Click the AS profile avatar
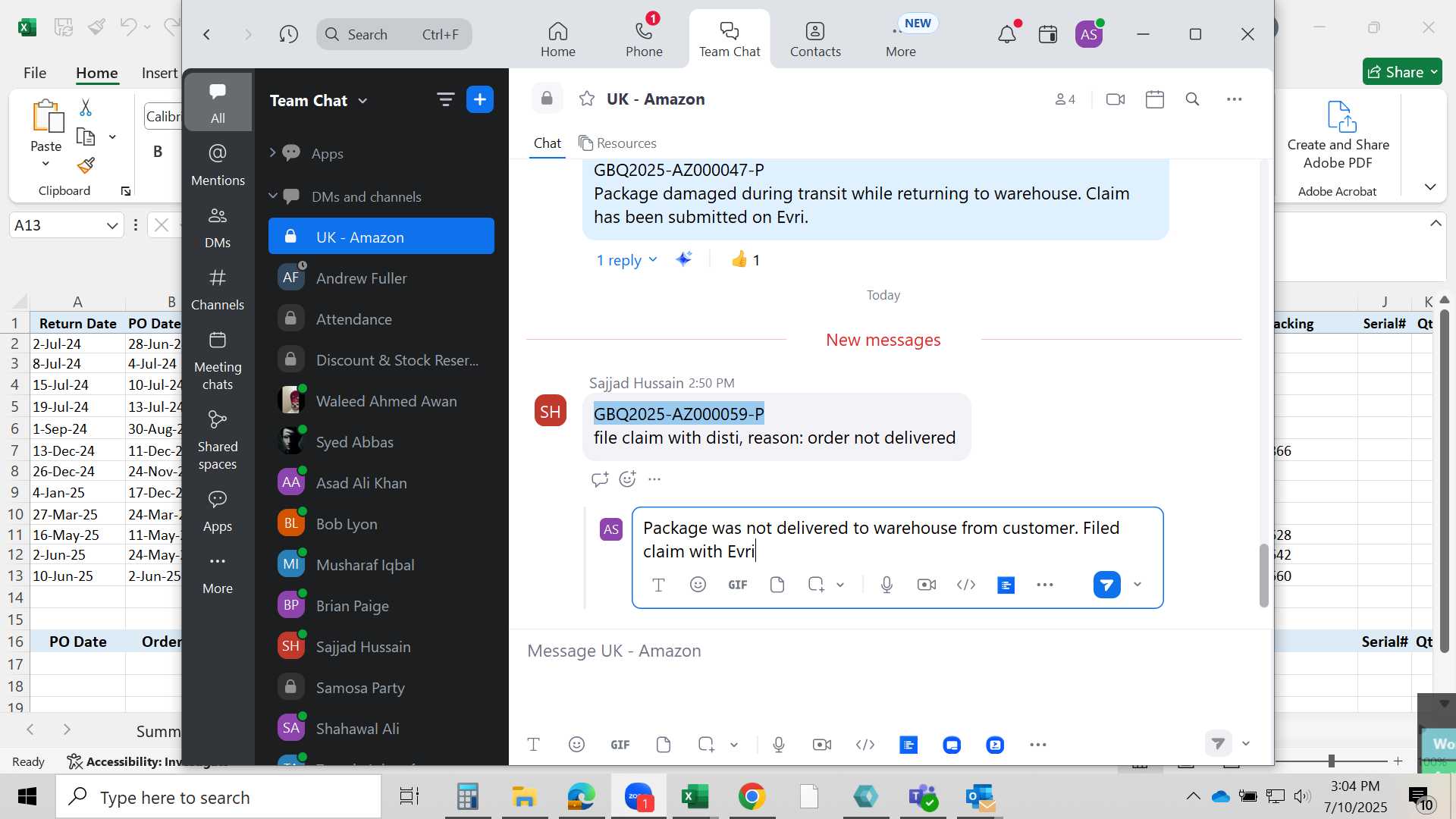This screenshot has width=1456, height=819. [1089, 34]
